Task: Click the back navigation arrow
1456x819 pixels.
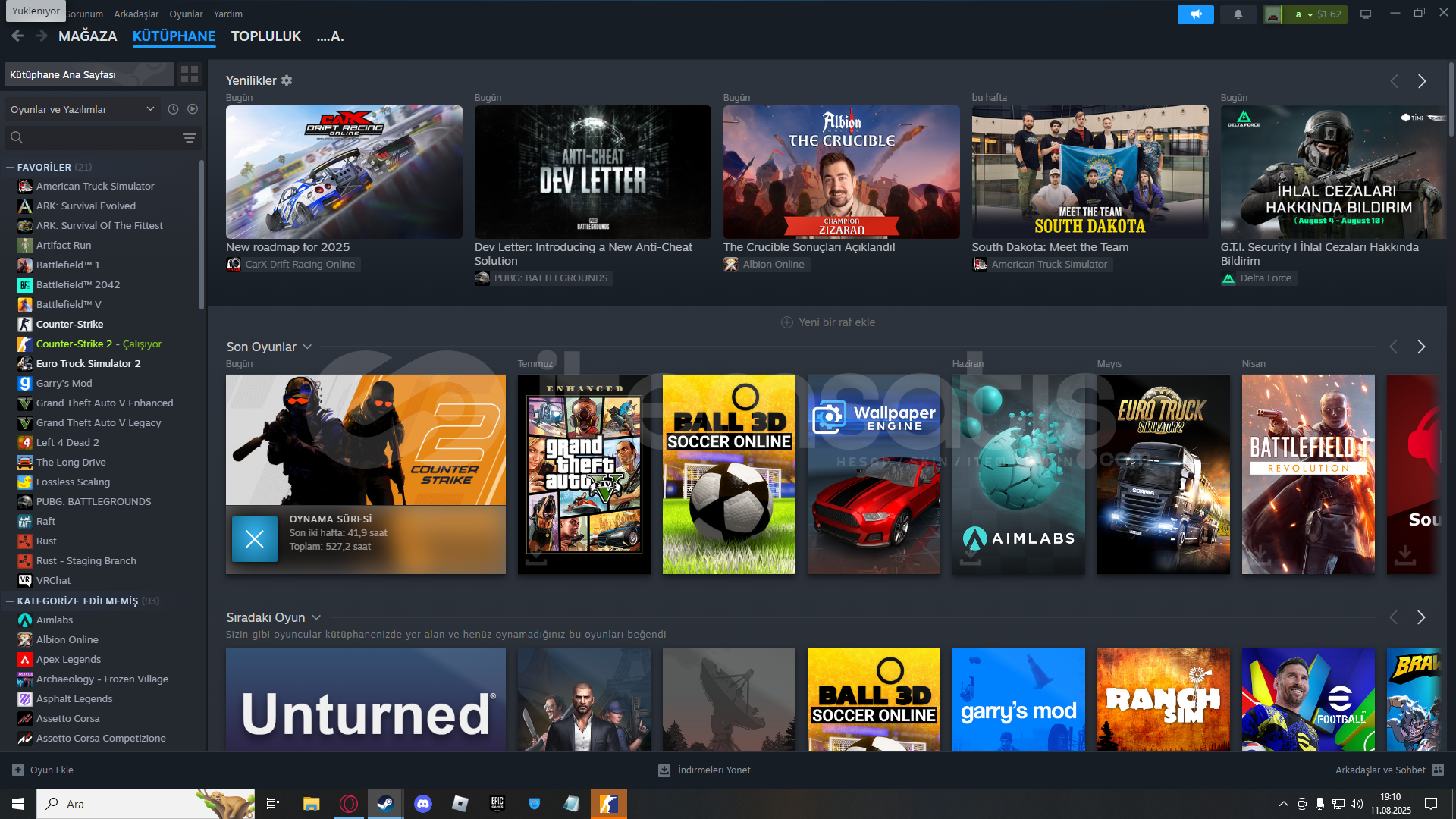Action: click(x=17, y=36)
